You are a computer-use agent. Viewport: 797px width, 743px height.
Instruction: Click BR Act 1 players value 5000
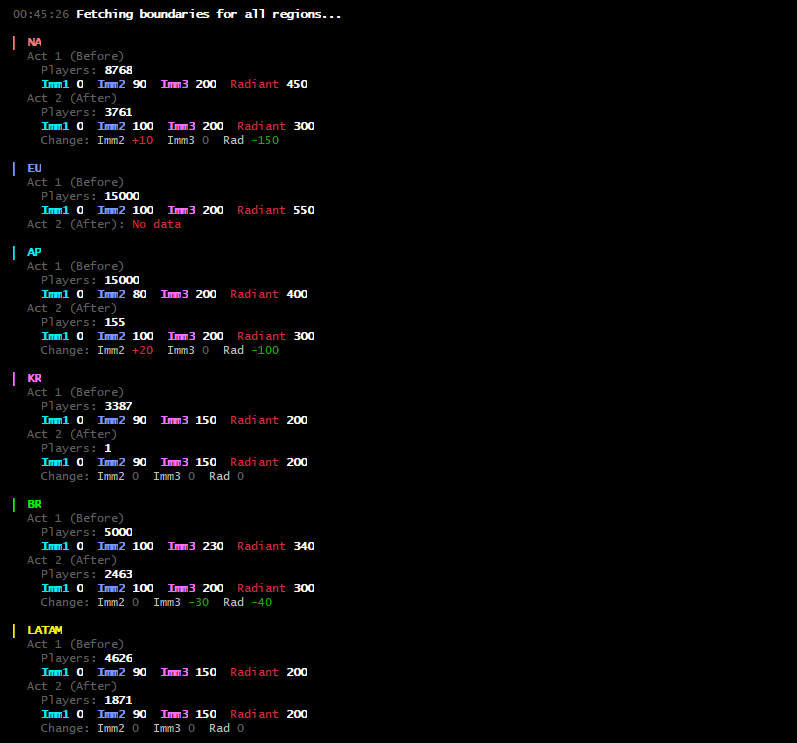pyautogui.click(x=118, y=532)
